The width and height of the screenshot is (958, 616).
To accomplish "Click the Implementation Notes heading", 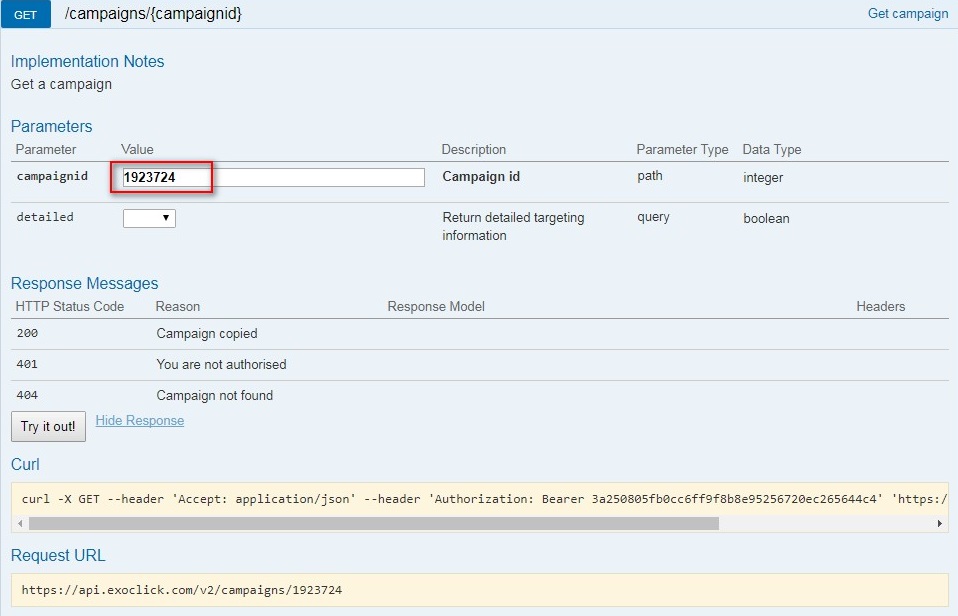I will (87, 61).
